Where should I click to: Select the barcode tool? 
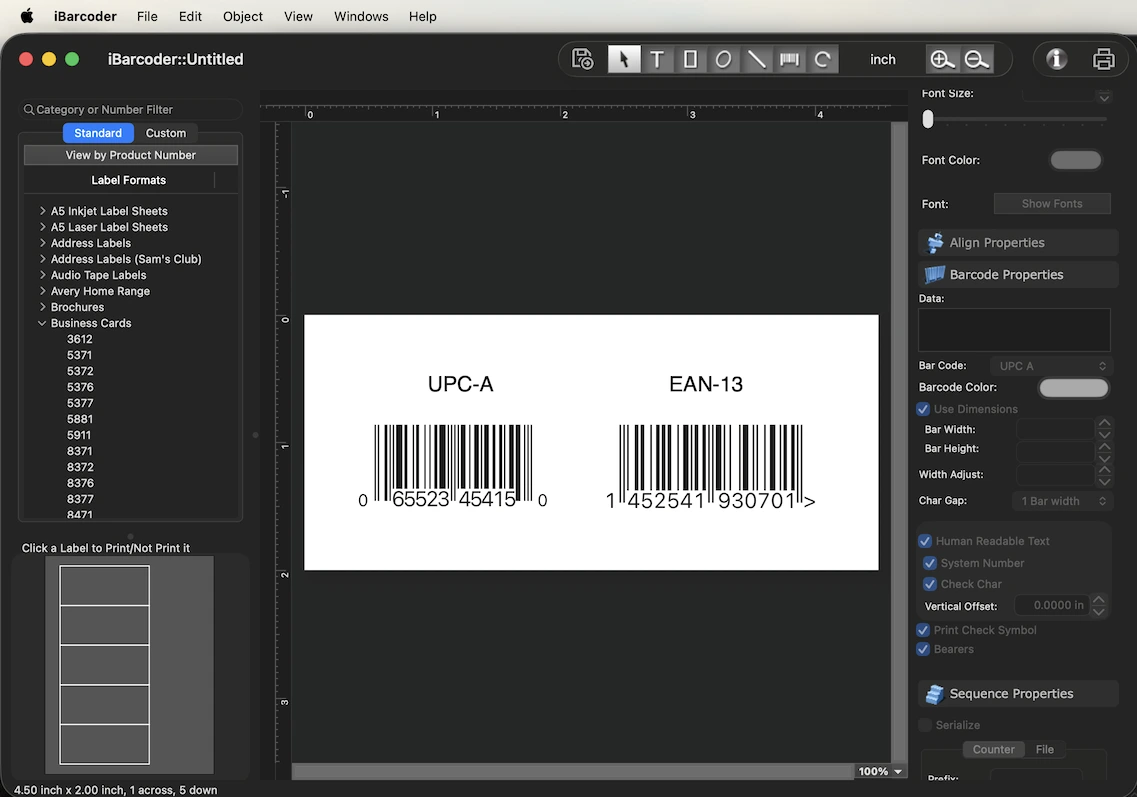pos(789,59)
